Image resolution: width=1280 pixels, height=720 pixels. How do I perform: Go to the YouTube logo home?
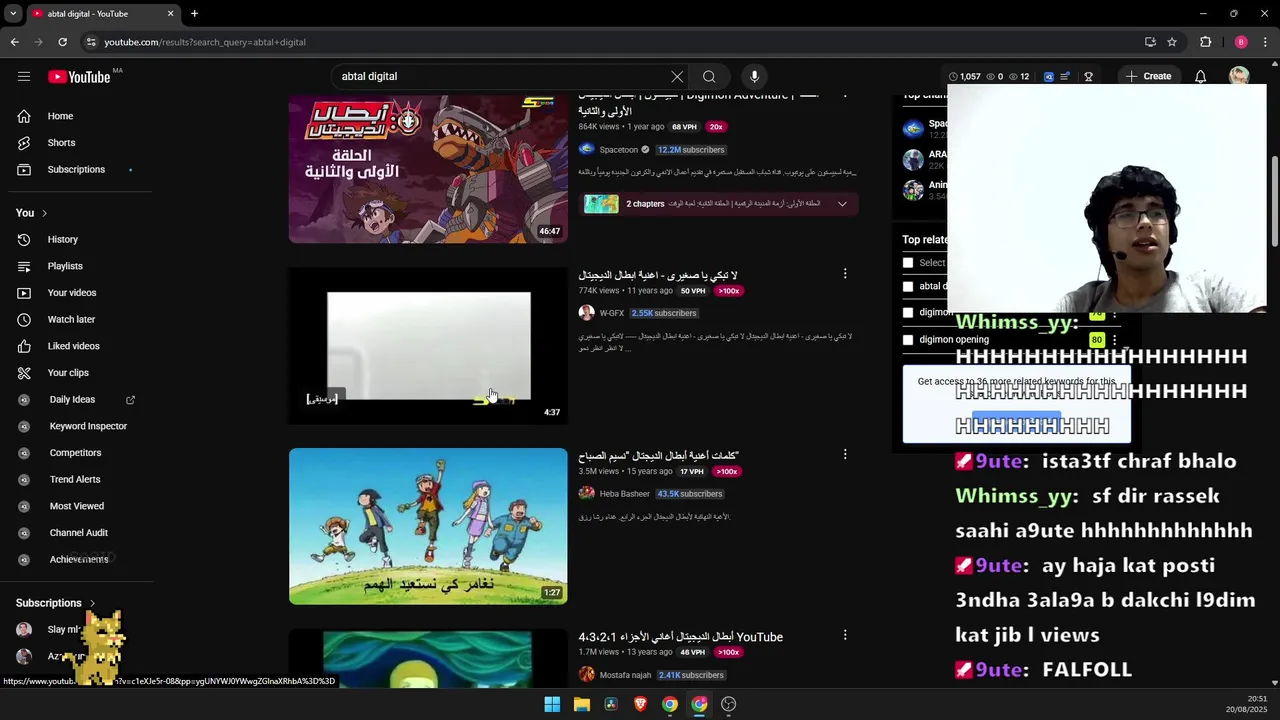[x=79, y=77]
